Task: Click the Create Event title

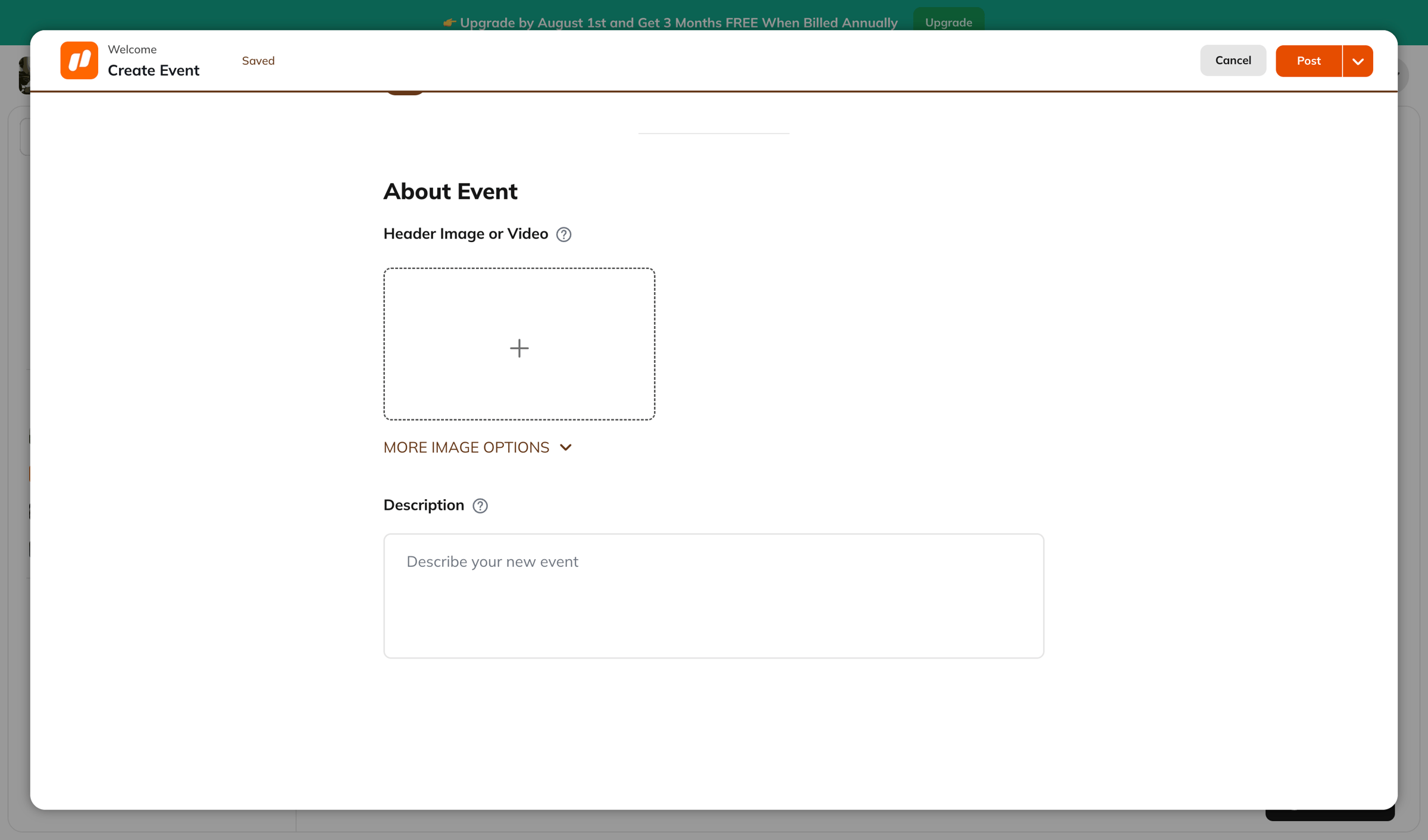Action: click(154, 70)
